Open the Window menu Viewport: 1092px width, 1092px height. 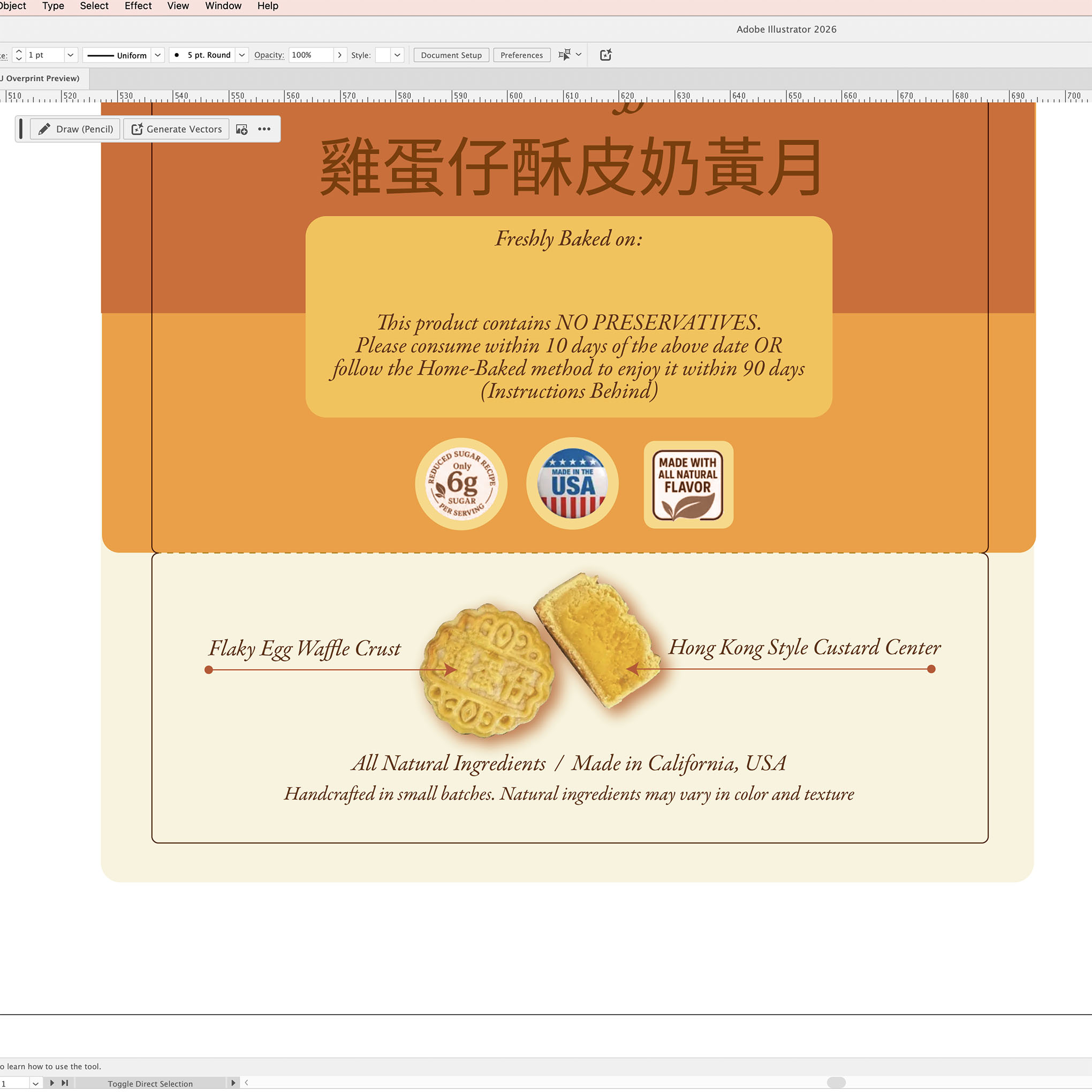[x=223, y=6]
